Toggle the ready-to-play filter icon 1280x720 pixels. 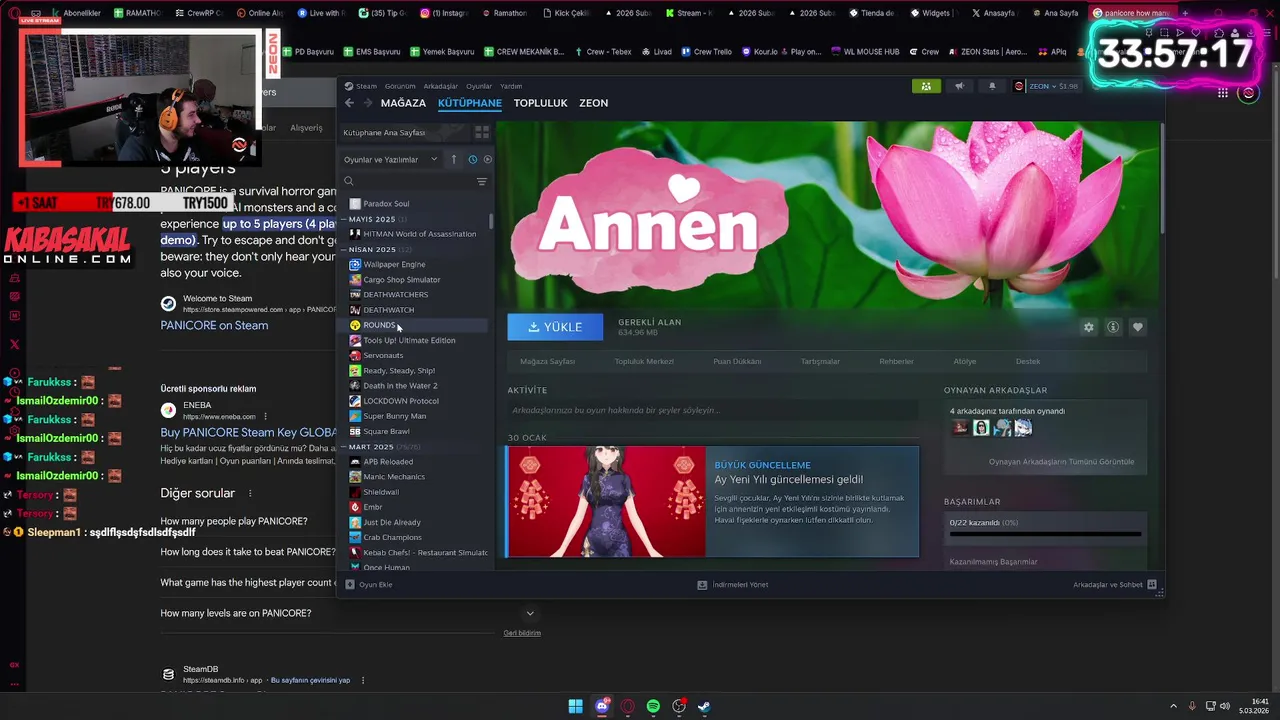488,159
